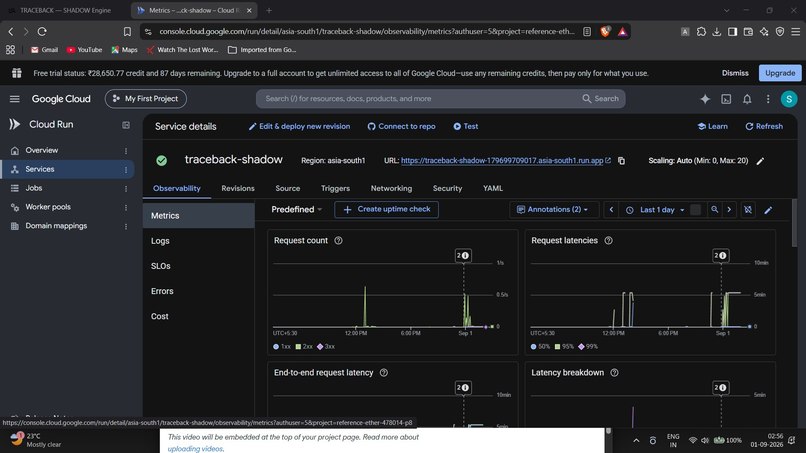Toggle the 1xx legend series

(x=282, y=347)
